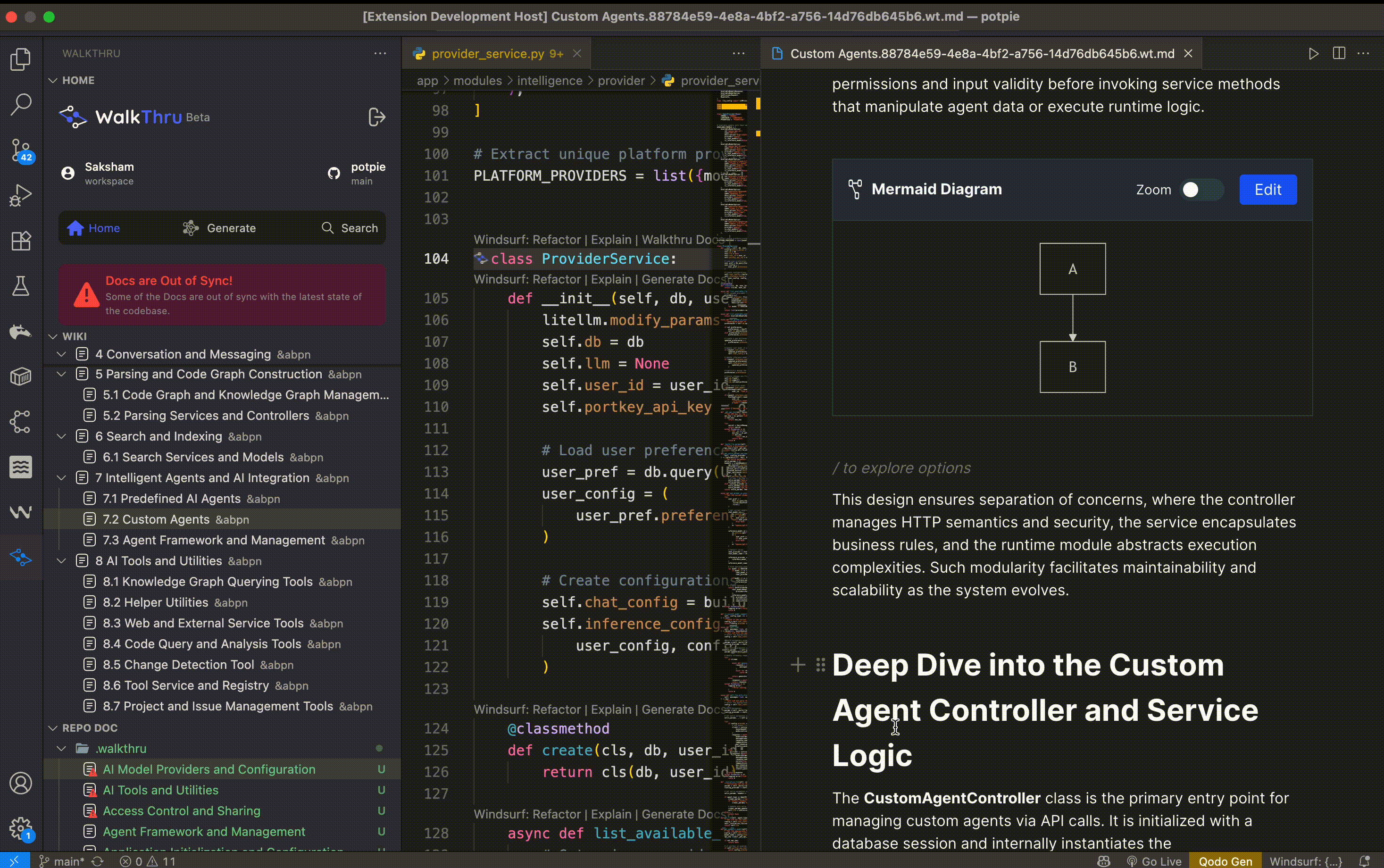This screenshot has height=868, width=1384.
Task: Collapse the WIKI section
Action: coord(53,336)
